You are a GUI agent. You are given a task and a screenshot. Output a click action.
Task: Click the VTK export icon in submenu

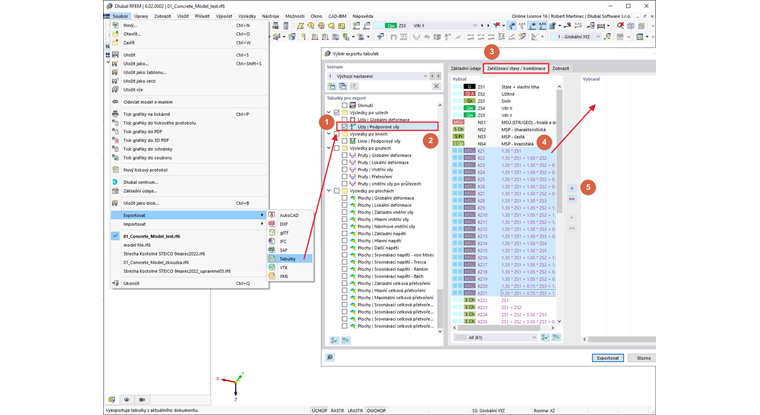[272, 267]
